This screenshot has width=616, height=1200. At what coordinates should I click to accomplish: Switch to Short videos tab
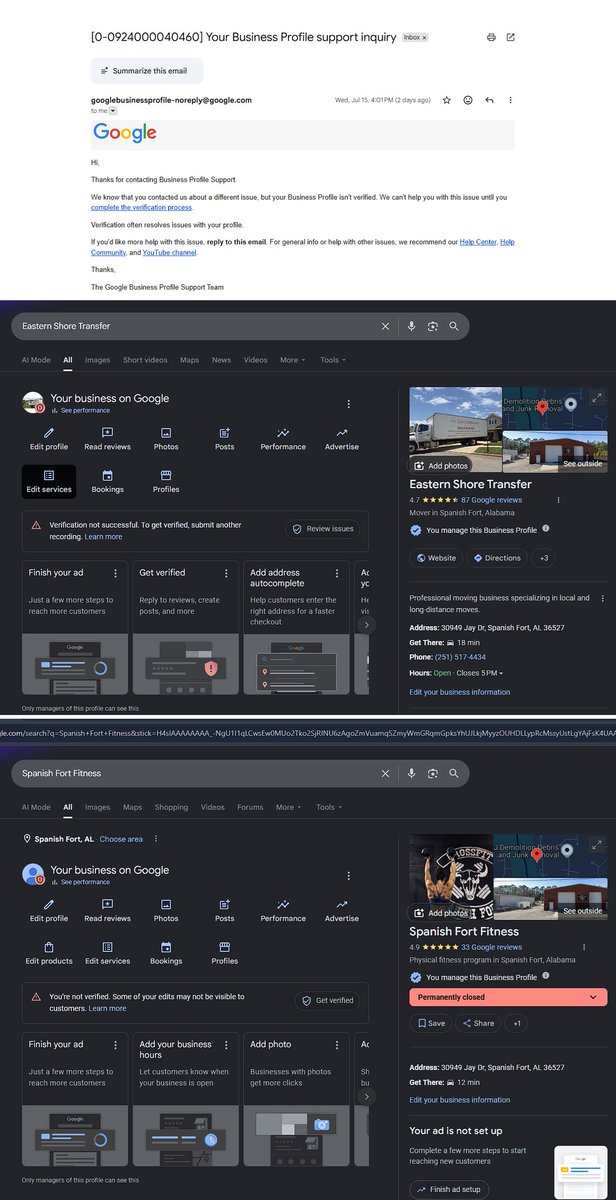[145, 360]
